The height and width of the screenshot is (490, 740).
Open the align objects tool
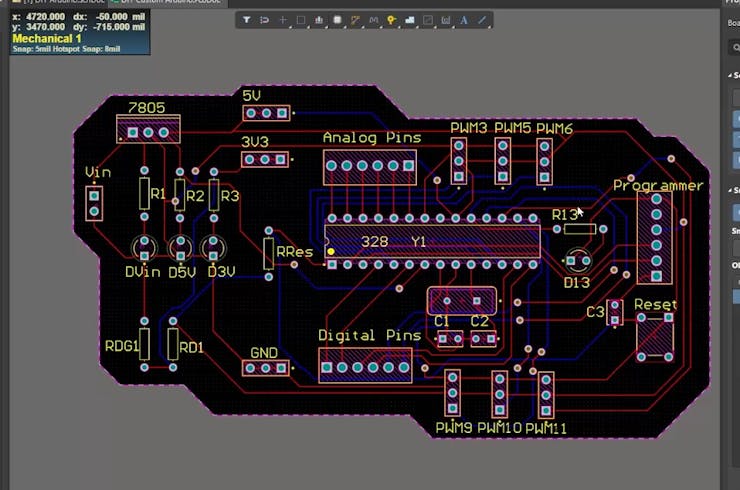319,20
